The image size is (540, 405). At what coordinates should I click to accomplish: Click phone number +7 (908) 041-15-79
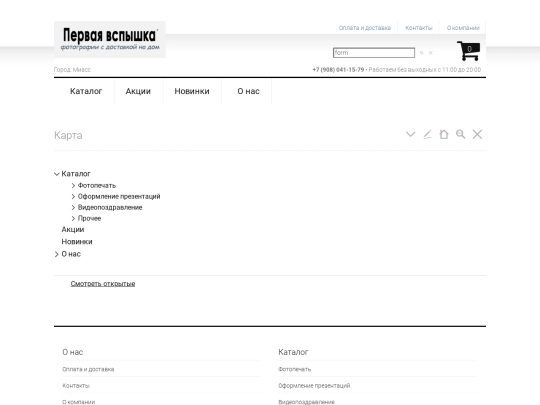[x=338, y=70]
